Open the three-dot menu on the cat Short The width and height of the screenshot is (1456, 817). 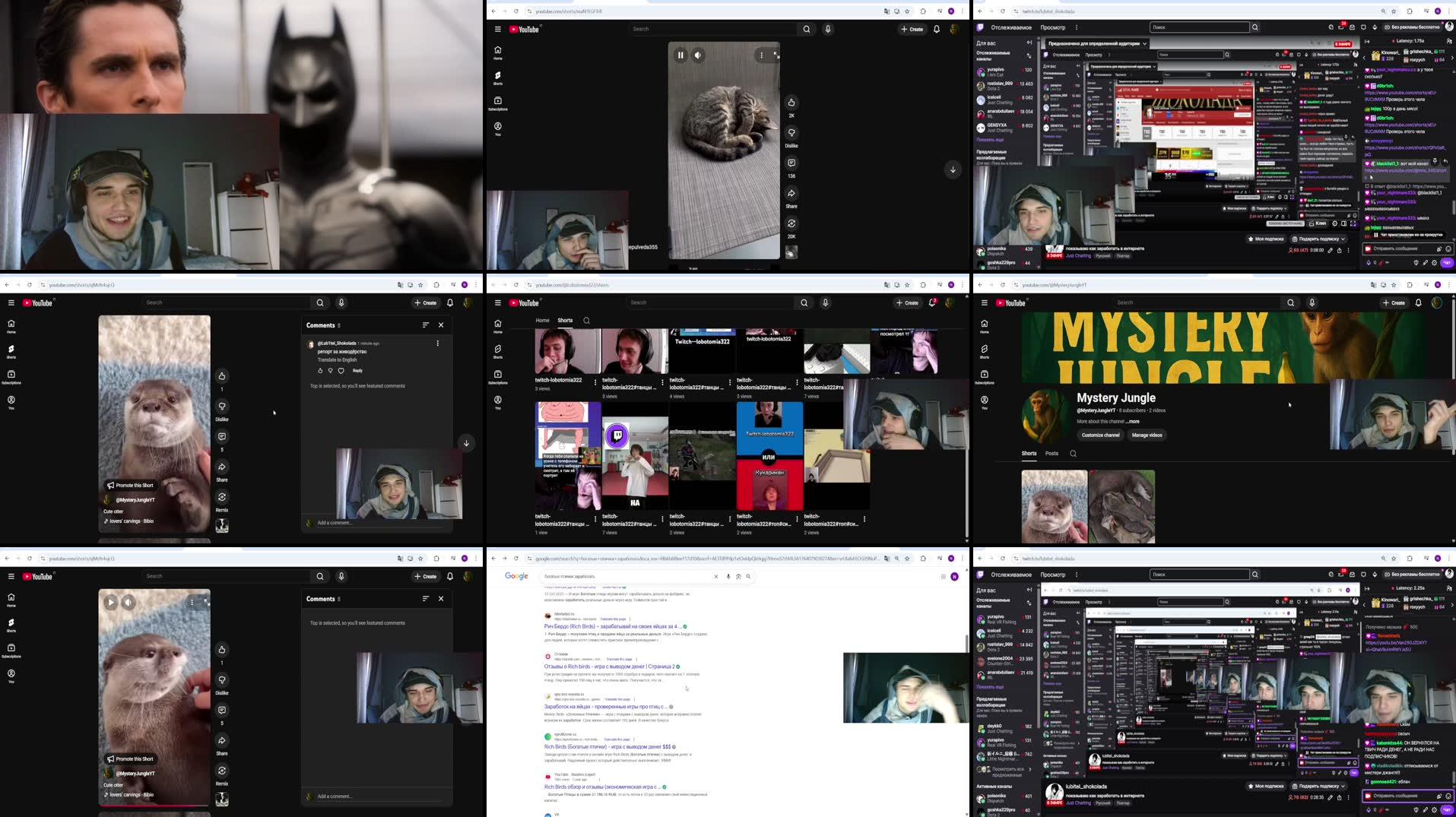[761, 54]
